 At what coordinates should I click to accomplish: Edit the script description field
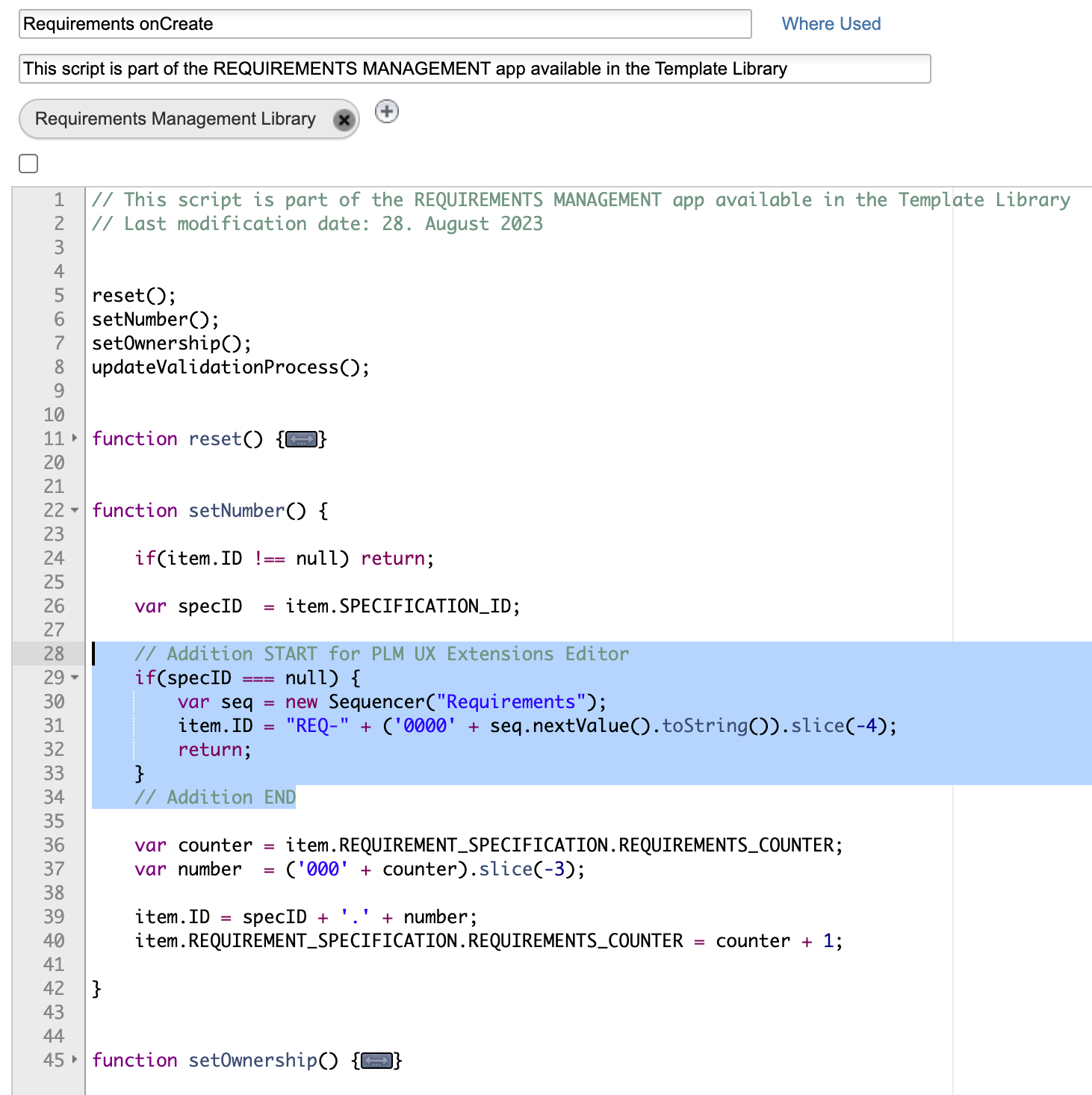tap(474, 69)
